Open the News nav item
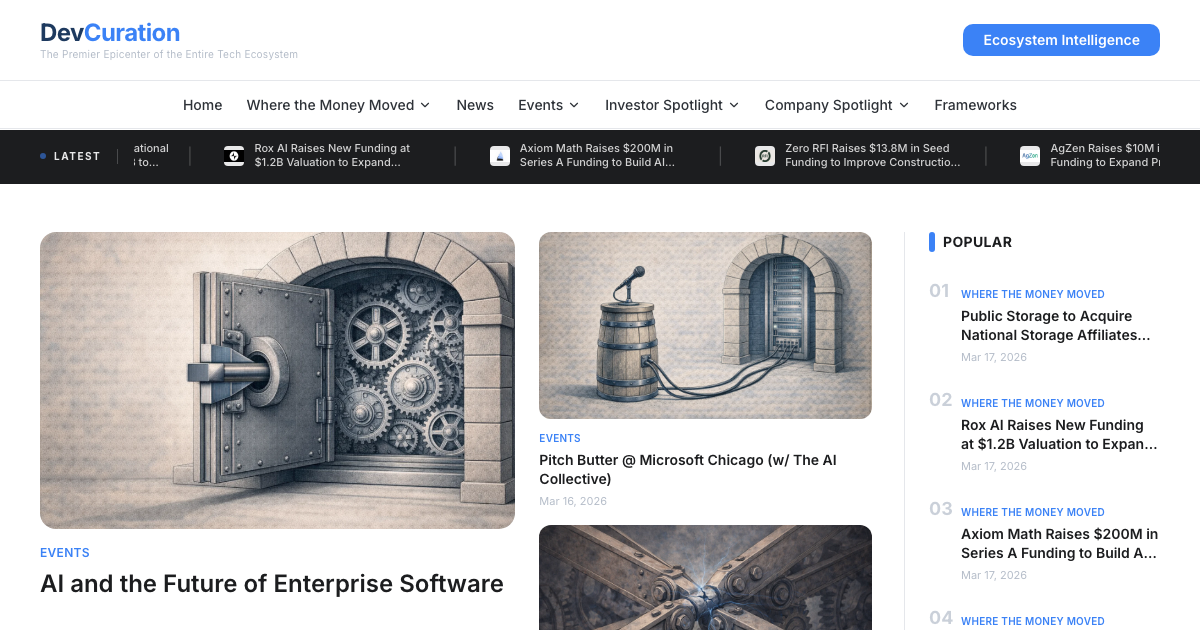 click(x=475, y=105)
